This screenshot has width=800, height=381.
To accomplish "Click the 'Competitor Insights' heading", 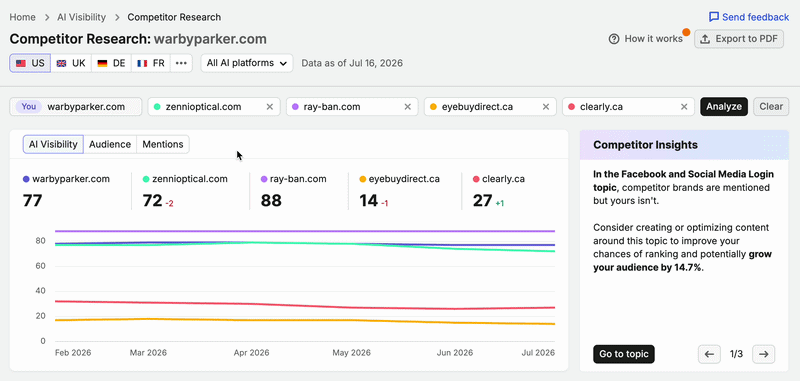I will (645, 145).
